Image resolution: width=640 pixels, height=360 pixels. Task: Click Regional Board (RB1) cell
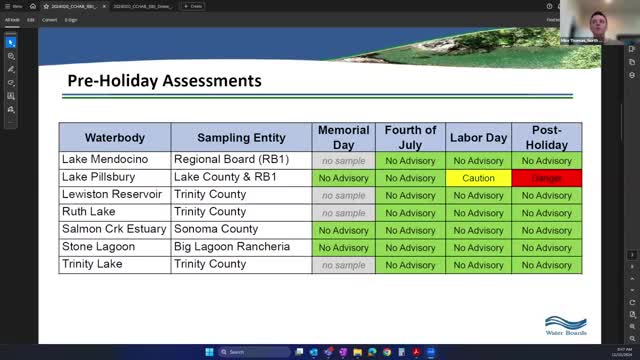(241, 160)
